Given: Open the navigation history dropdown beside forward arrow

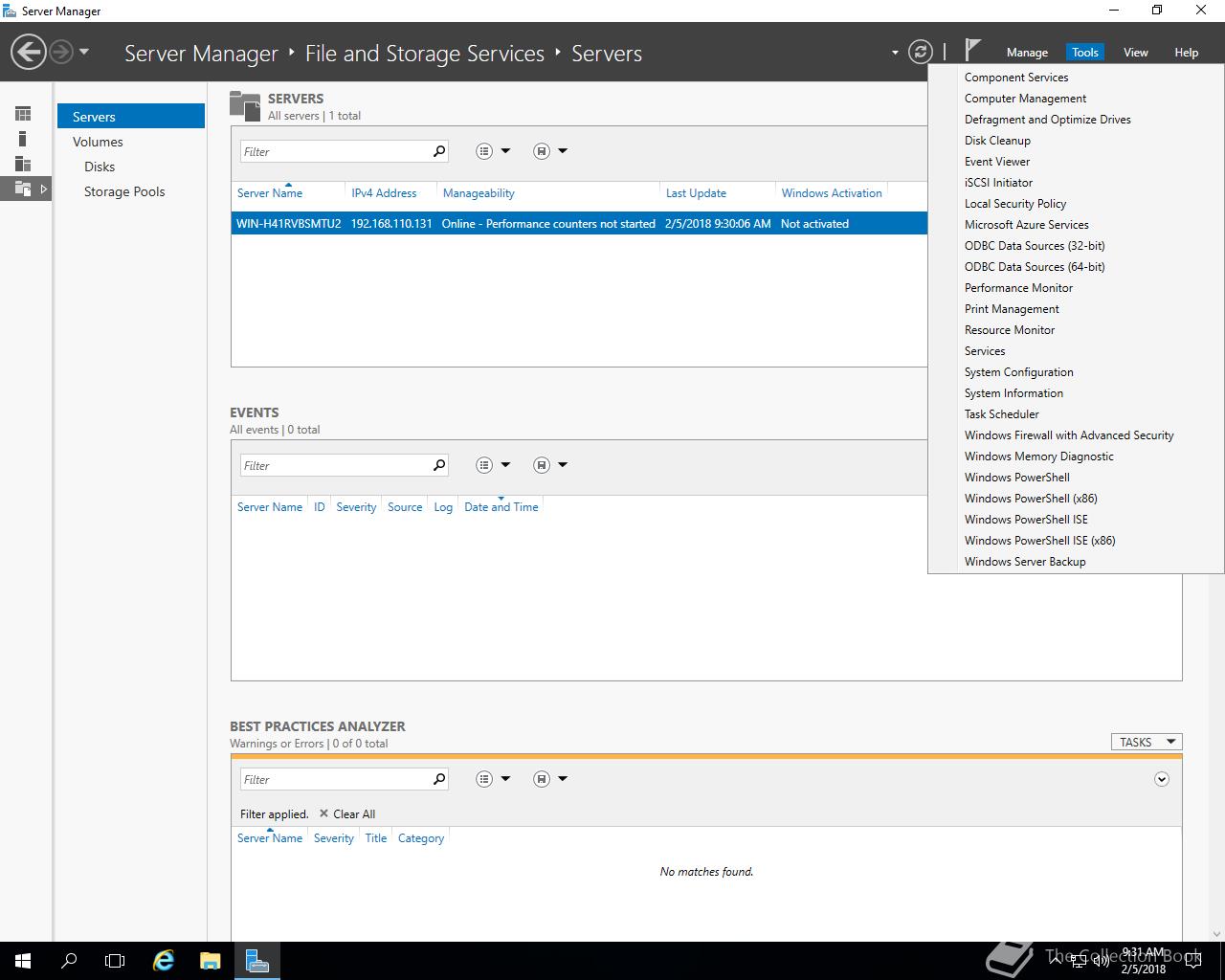Looking at the screenshot, I should tap(84, 52).
